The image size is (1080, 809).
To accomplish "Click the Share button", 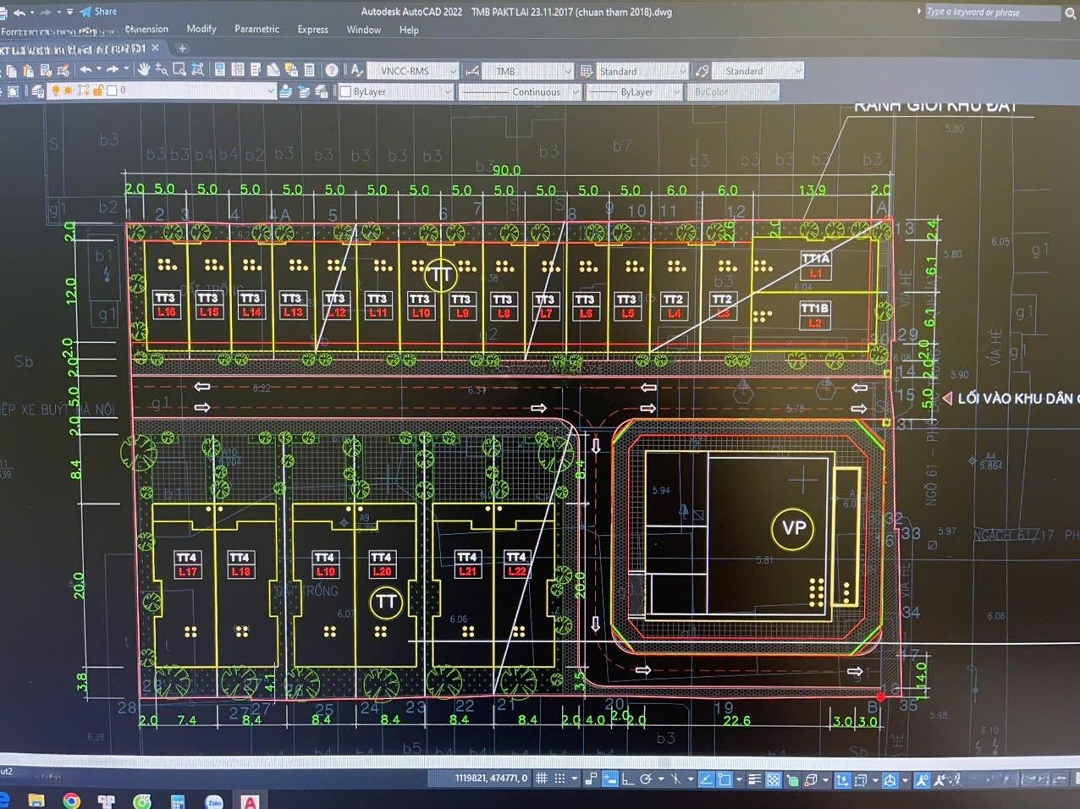I will 98,12.
